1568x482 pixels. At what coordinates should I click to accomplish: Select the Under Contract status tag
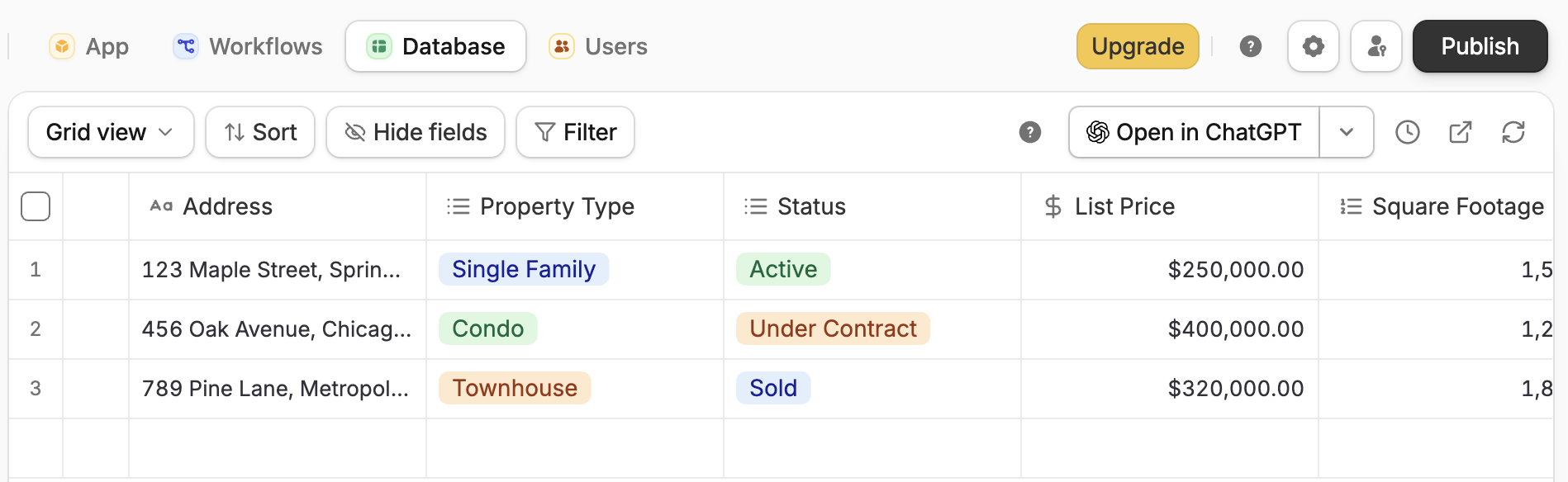(833, 328)
